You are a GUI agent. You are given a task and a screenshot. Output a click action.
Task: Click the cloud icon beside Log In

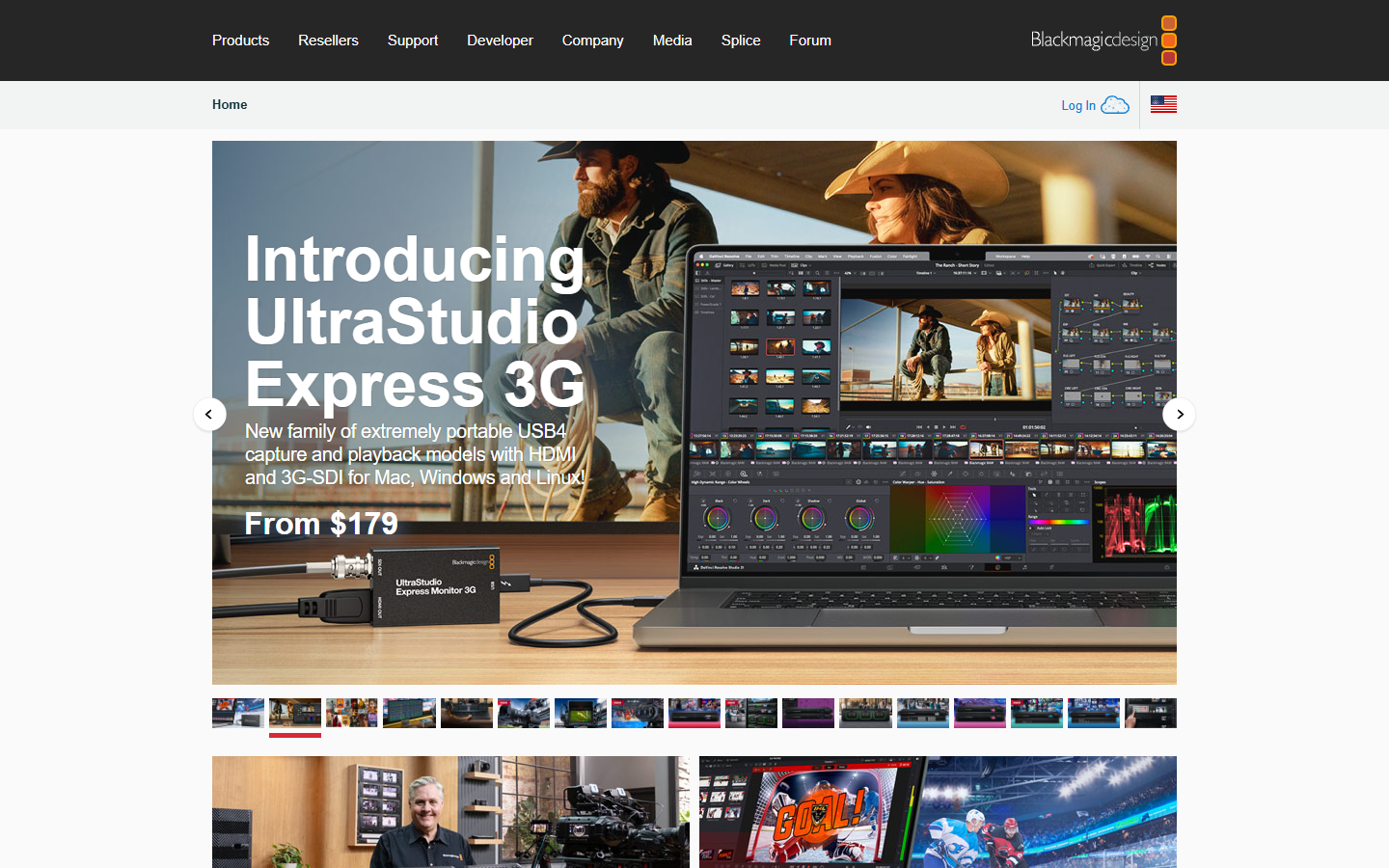[1115, 104]
